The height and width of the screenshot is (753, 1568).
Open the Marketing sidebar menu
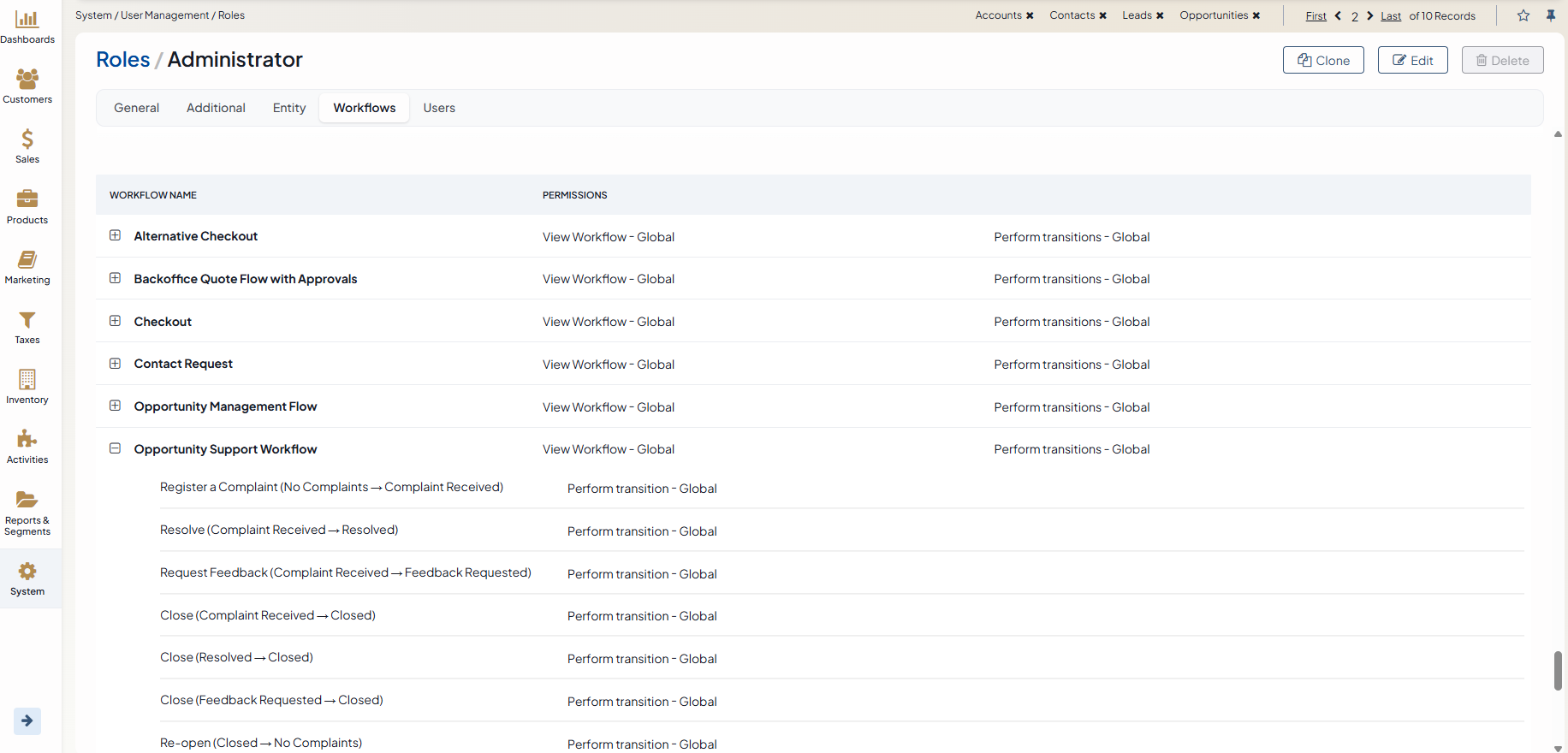[x=27, y=267]
